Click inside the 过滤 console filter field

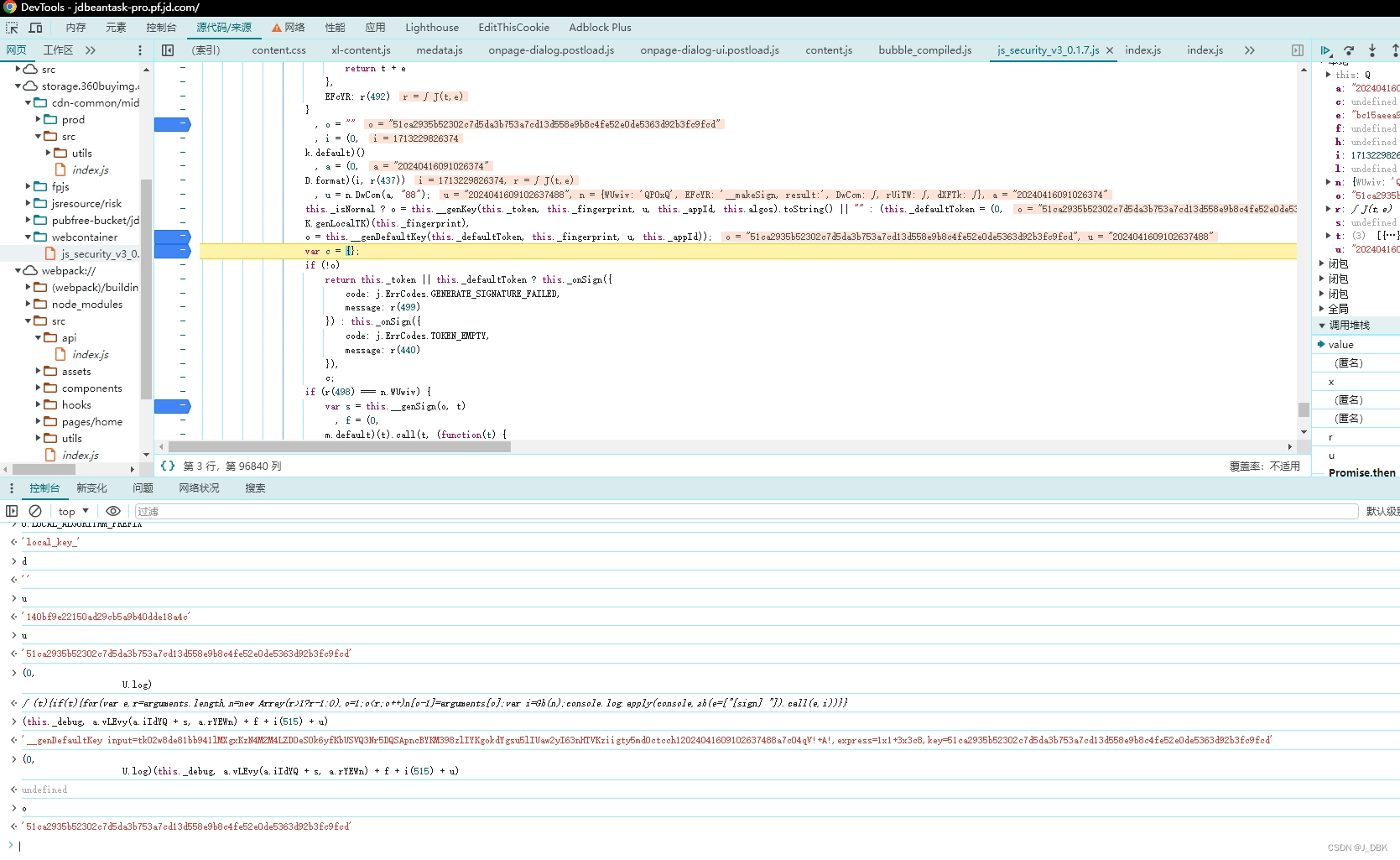[x=336, y=511]
